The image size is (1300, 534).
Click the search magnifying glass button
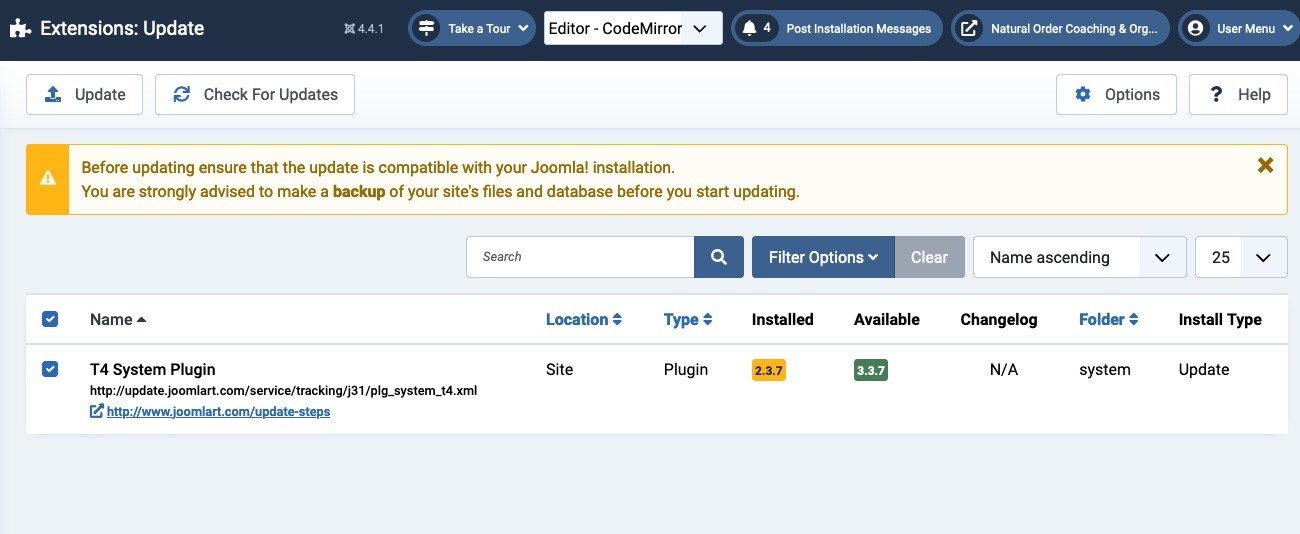tap(719, 257)
